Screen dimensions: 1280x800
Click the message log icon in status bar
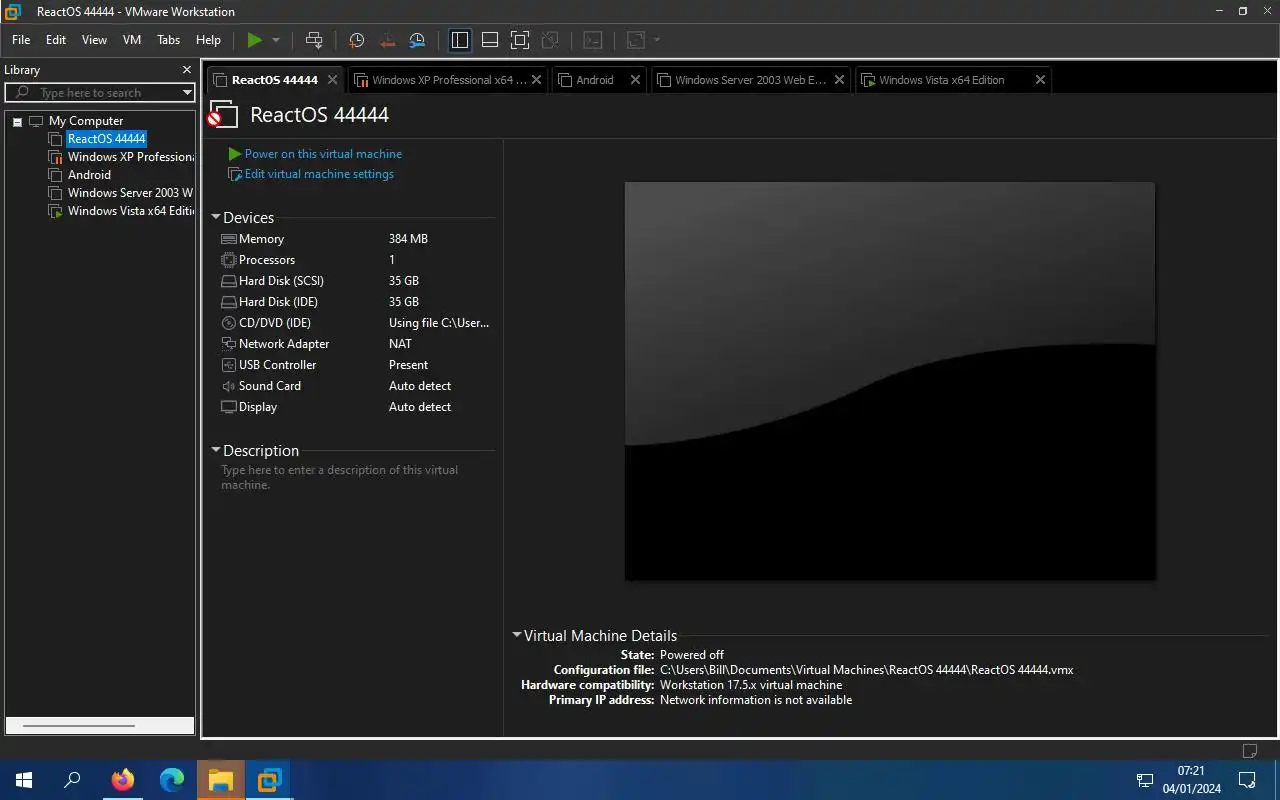1249,750
